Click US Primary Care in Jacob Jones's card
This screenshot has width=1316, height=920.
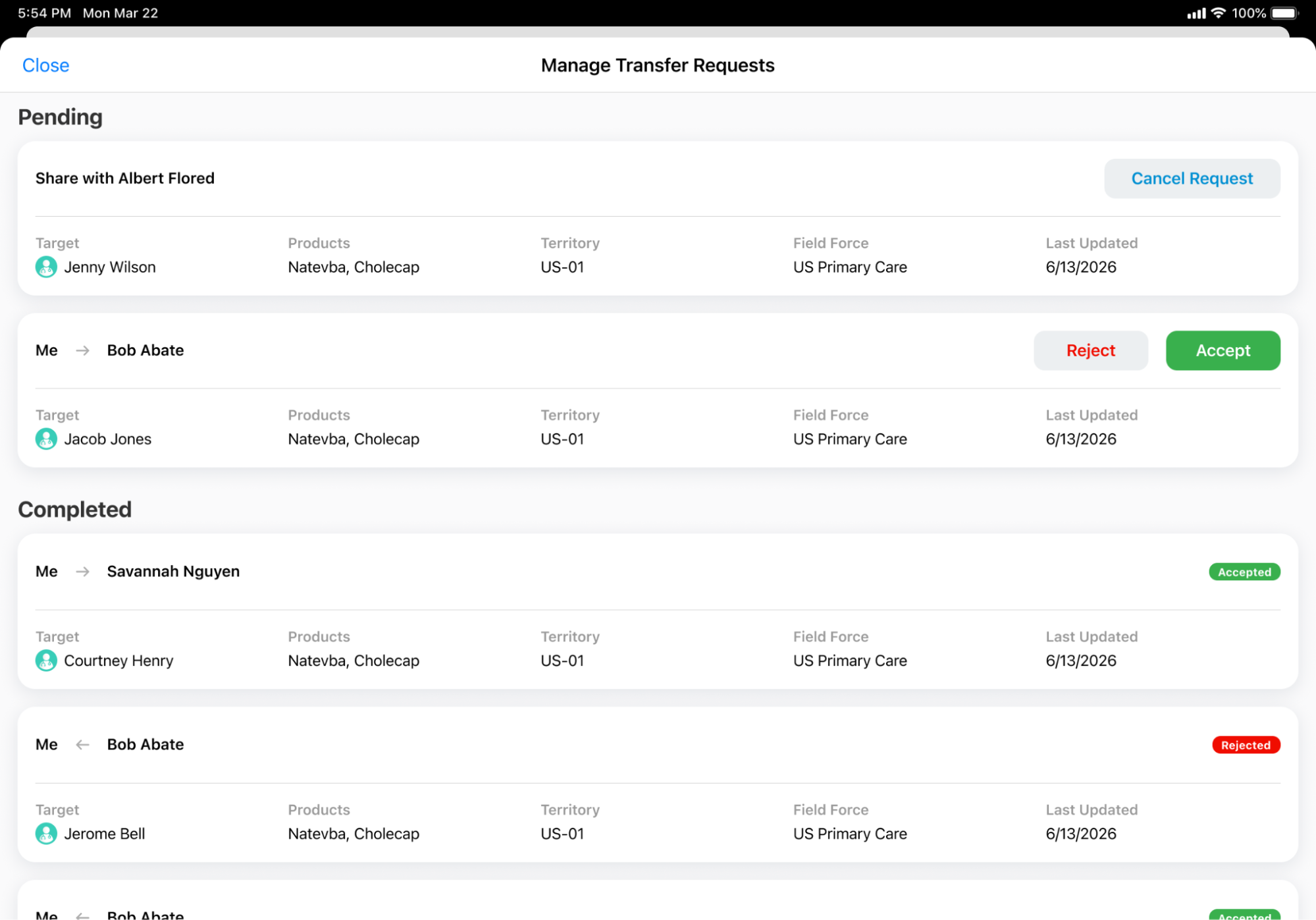point(850,439)
